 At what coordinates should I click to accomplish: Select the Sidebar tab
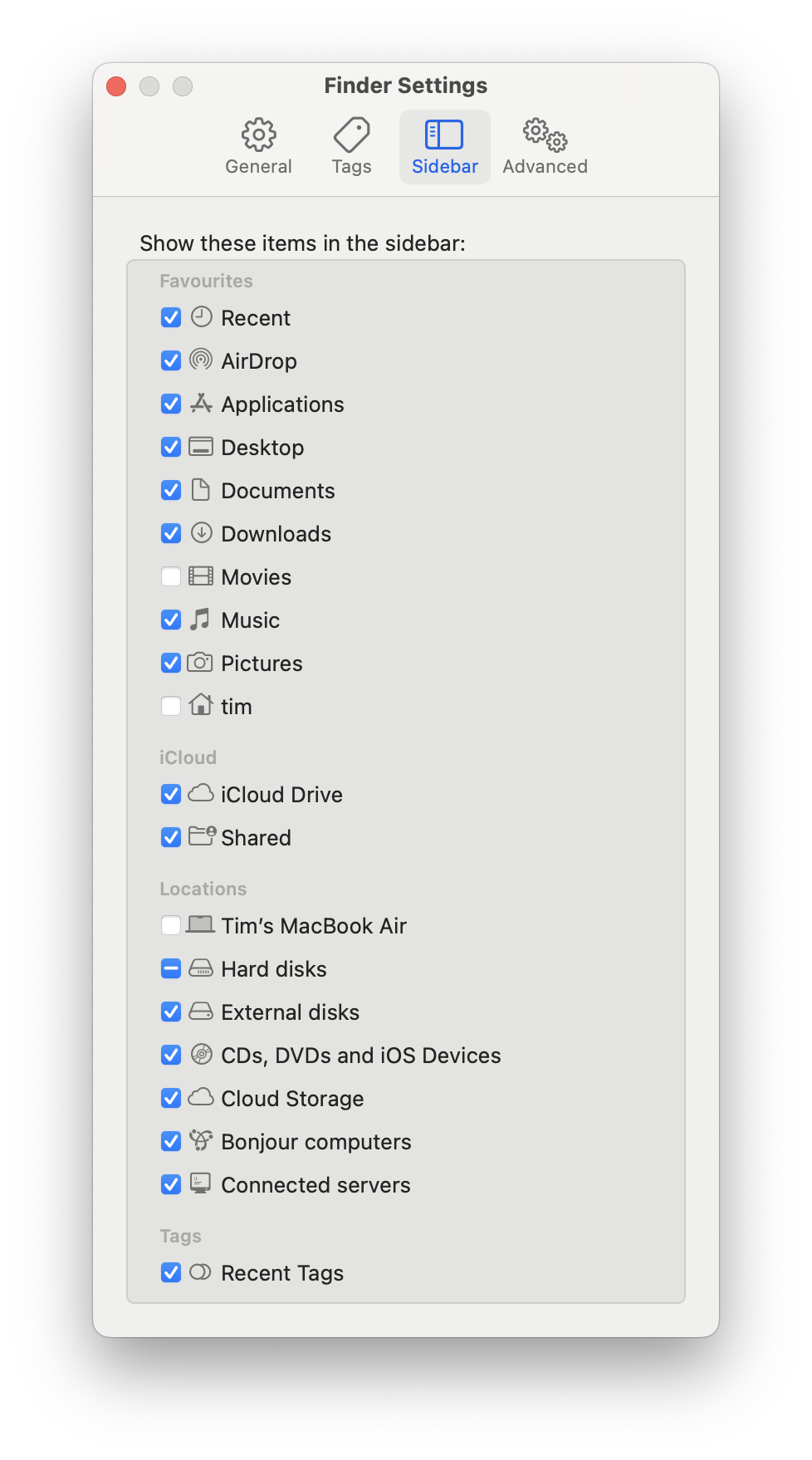(x=445, y=147)
